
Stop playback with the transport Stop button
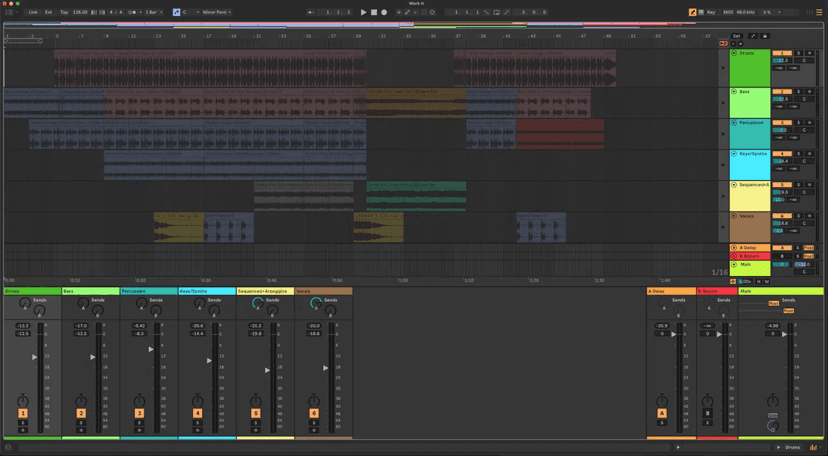tap(374, 12)
